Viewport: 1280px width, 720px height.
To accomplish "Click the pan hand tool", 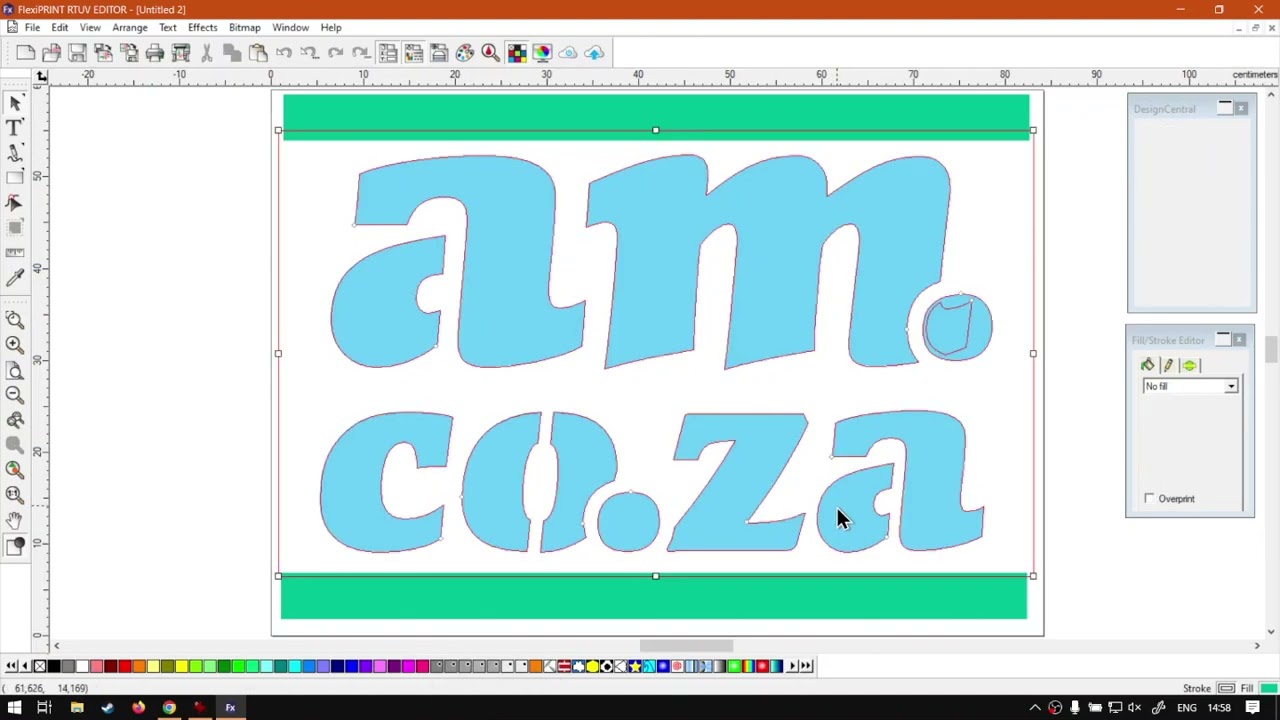I will click(x=15, y=520).
